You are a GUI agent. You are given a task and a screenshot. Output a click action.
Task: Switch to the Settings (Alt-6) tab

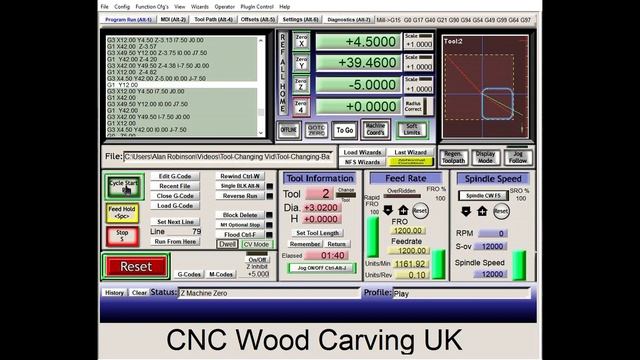click(x=301, y=19)
